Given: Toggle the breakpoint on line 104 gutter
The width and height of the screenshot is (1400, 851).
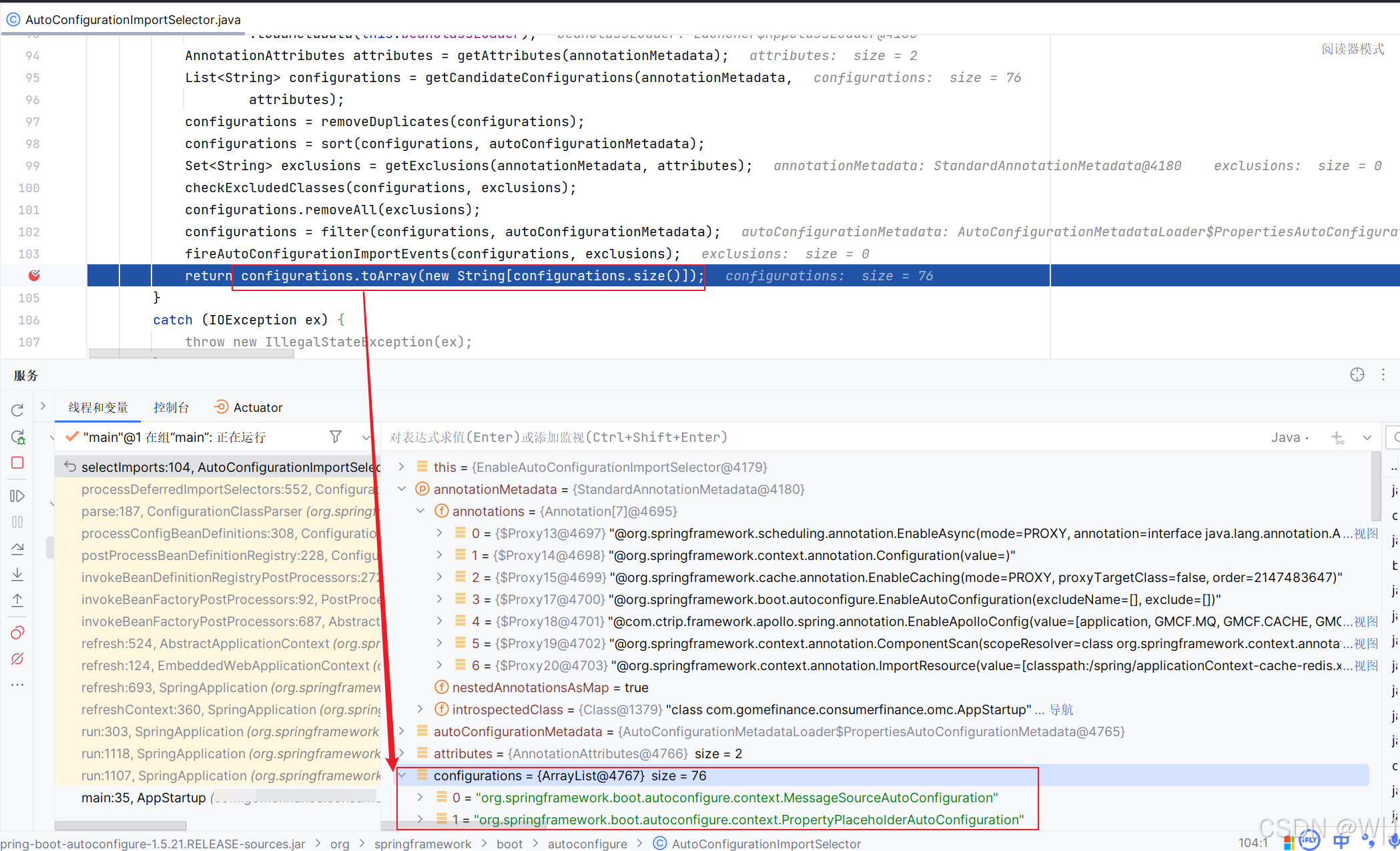Looking at the screenshot, I should 35,275.
